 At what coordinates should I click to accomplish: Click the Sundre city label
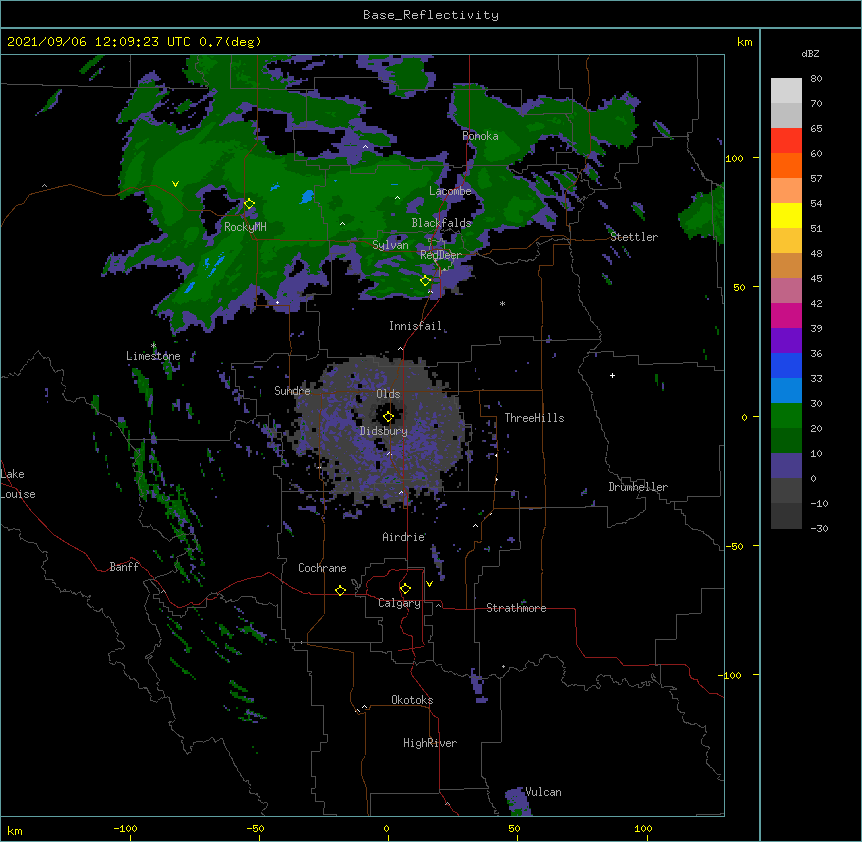292,391
